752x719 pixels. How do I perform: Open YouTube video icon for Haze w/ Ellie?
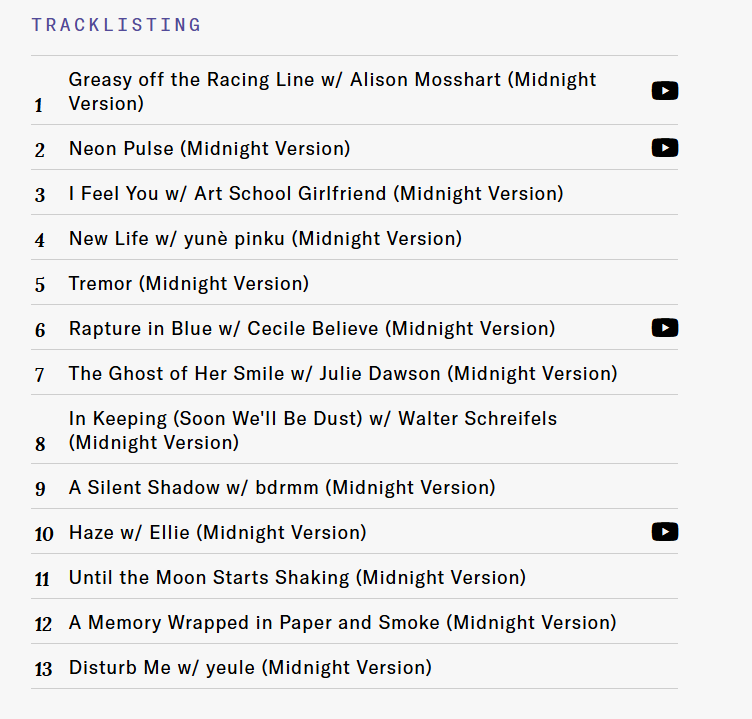click(665, 532)
